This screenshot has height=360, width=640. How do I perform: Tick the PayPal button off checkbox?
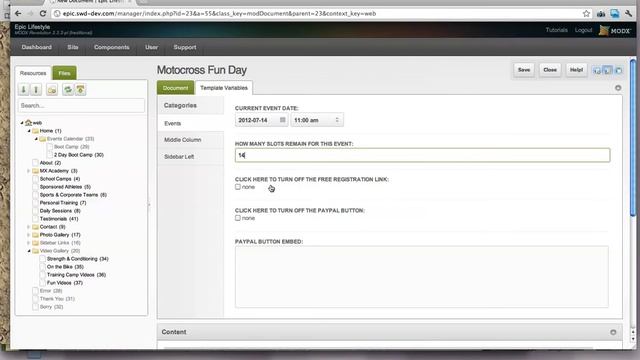[238, 218]
